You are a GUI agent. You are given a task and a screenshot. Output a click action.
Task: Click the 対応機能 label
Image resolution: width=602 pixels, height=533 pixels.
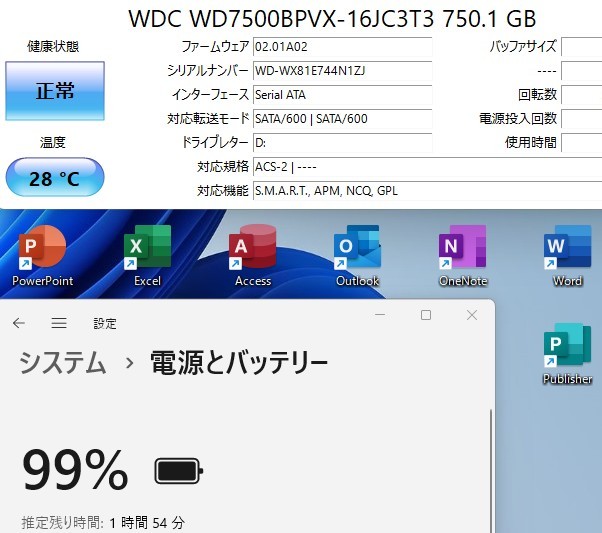(223, 190)
